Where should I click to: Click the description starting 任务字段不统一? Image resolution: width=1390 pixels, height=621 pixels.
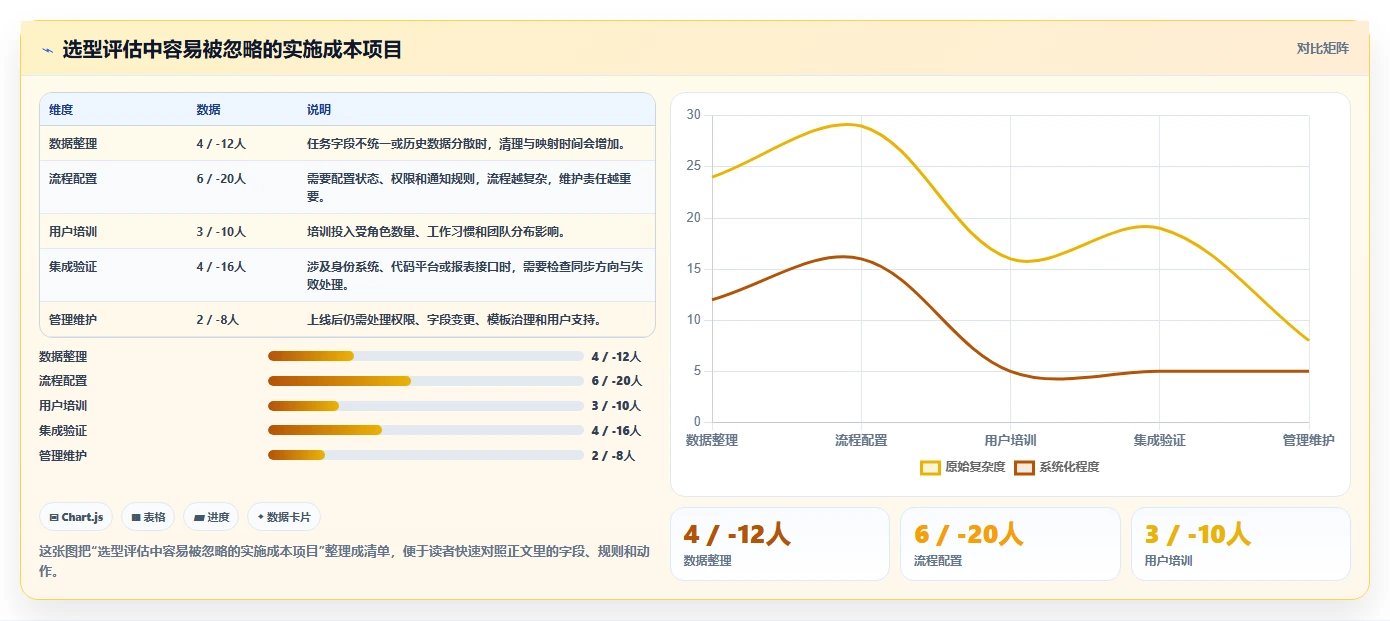pos(466,143)
